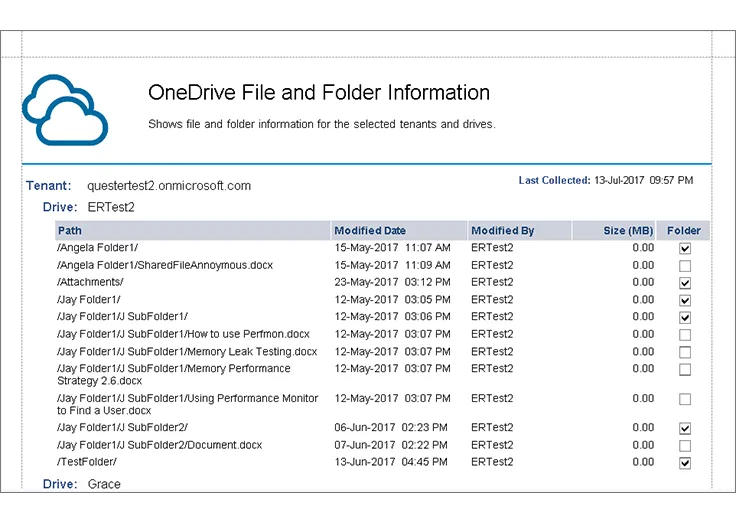Select path /Jay Folder1/
736x523 pixels.
[89, 299]
